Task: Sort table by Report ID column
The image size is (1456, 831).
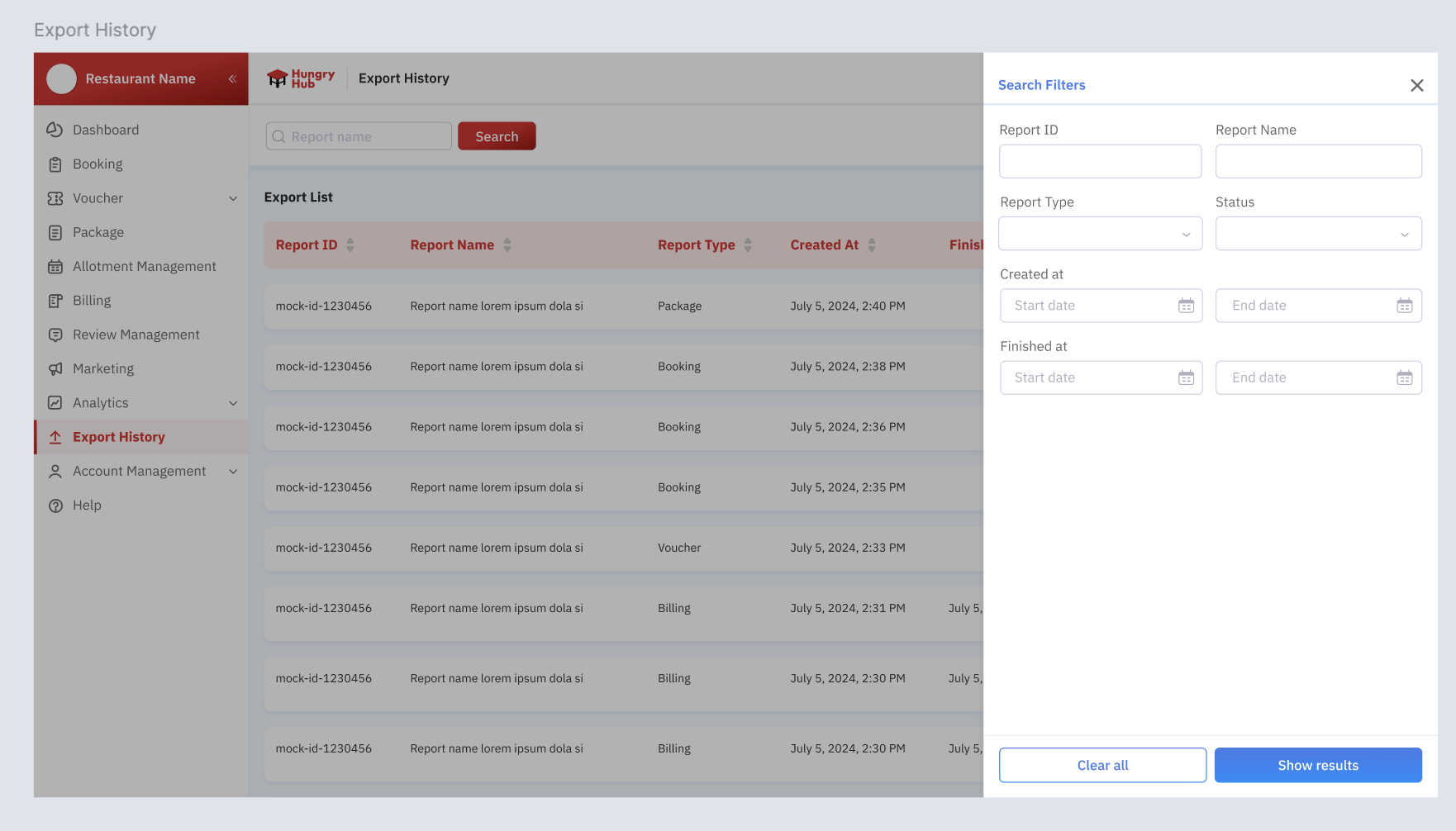Action: (350, 245)
